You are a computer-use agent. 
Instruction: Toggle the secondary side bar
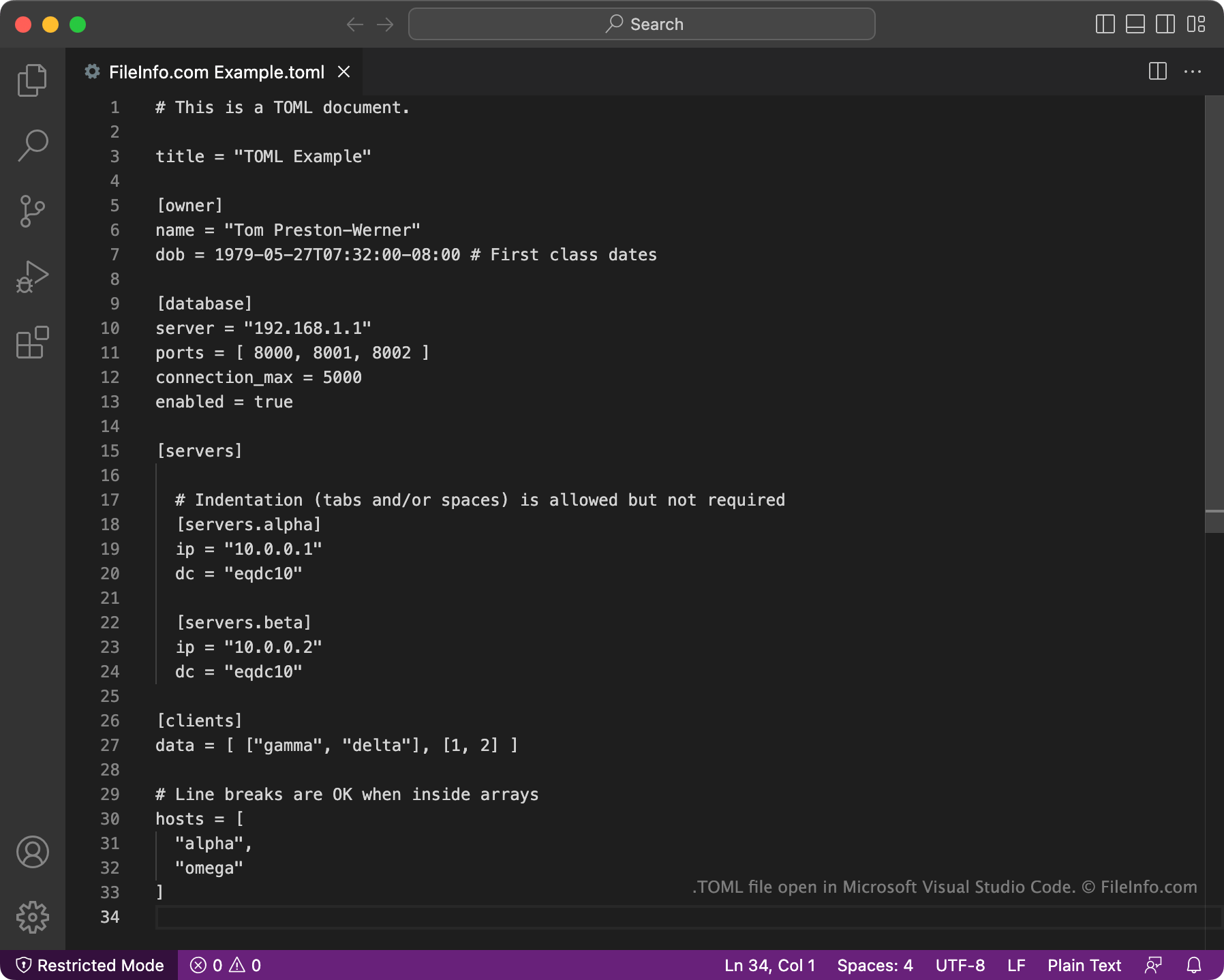point(1164,24)
